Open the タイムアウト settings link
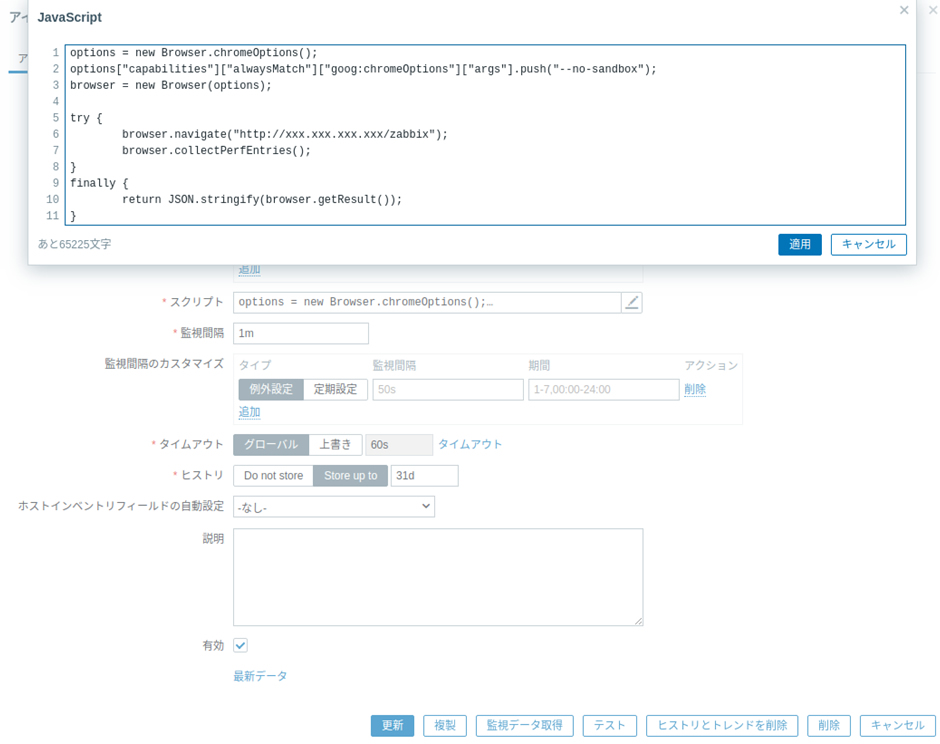940x744 pixels. tap(470, 444)
